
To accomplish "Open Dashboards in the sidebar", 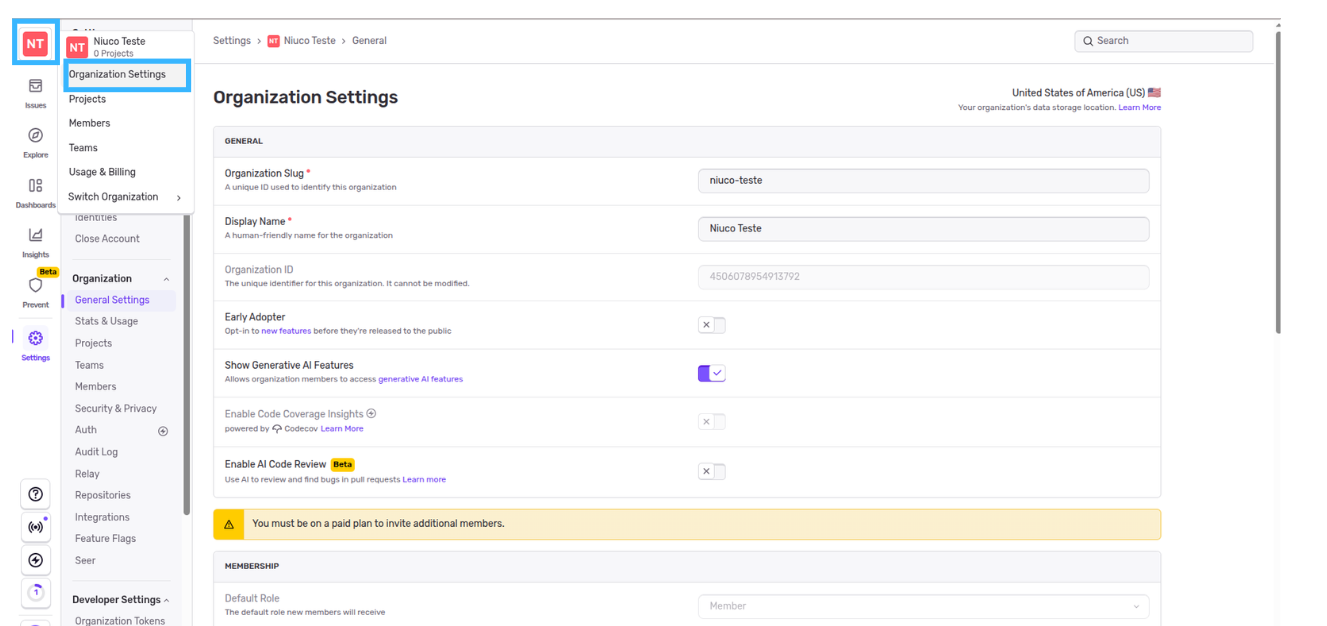I will click(x=35, y=192).
